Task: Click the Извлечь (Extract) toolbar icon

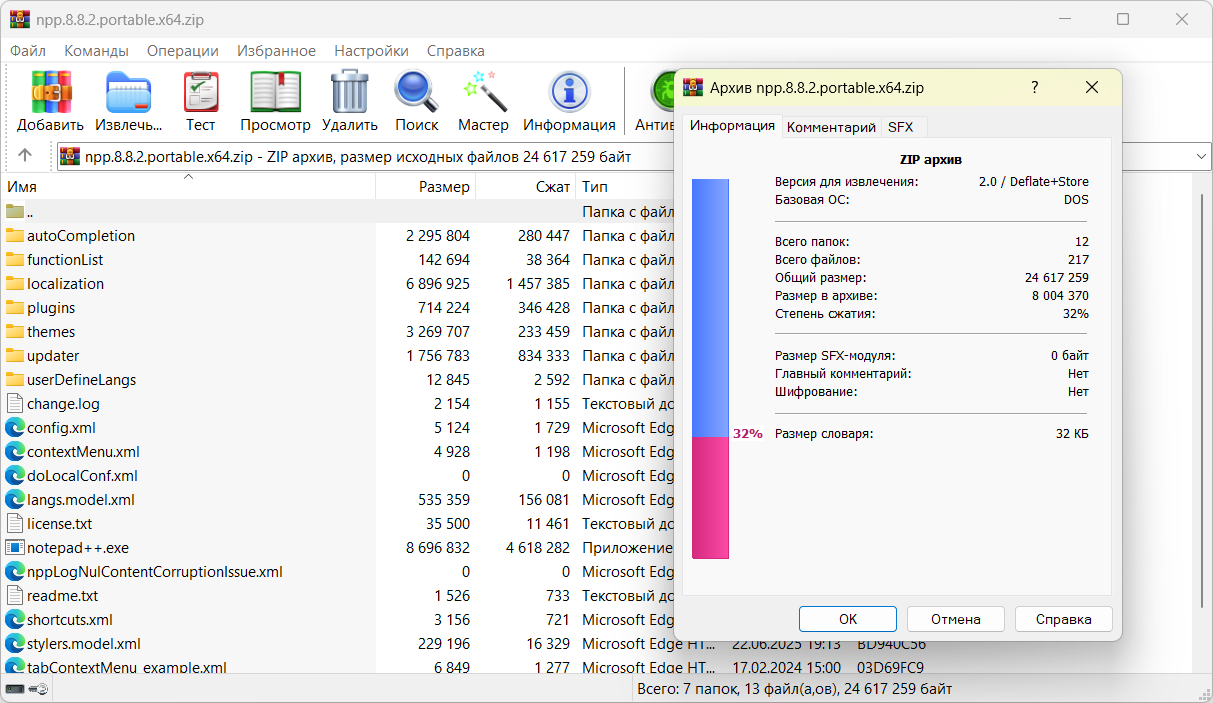Action: click(128, 101)
